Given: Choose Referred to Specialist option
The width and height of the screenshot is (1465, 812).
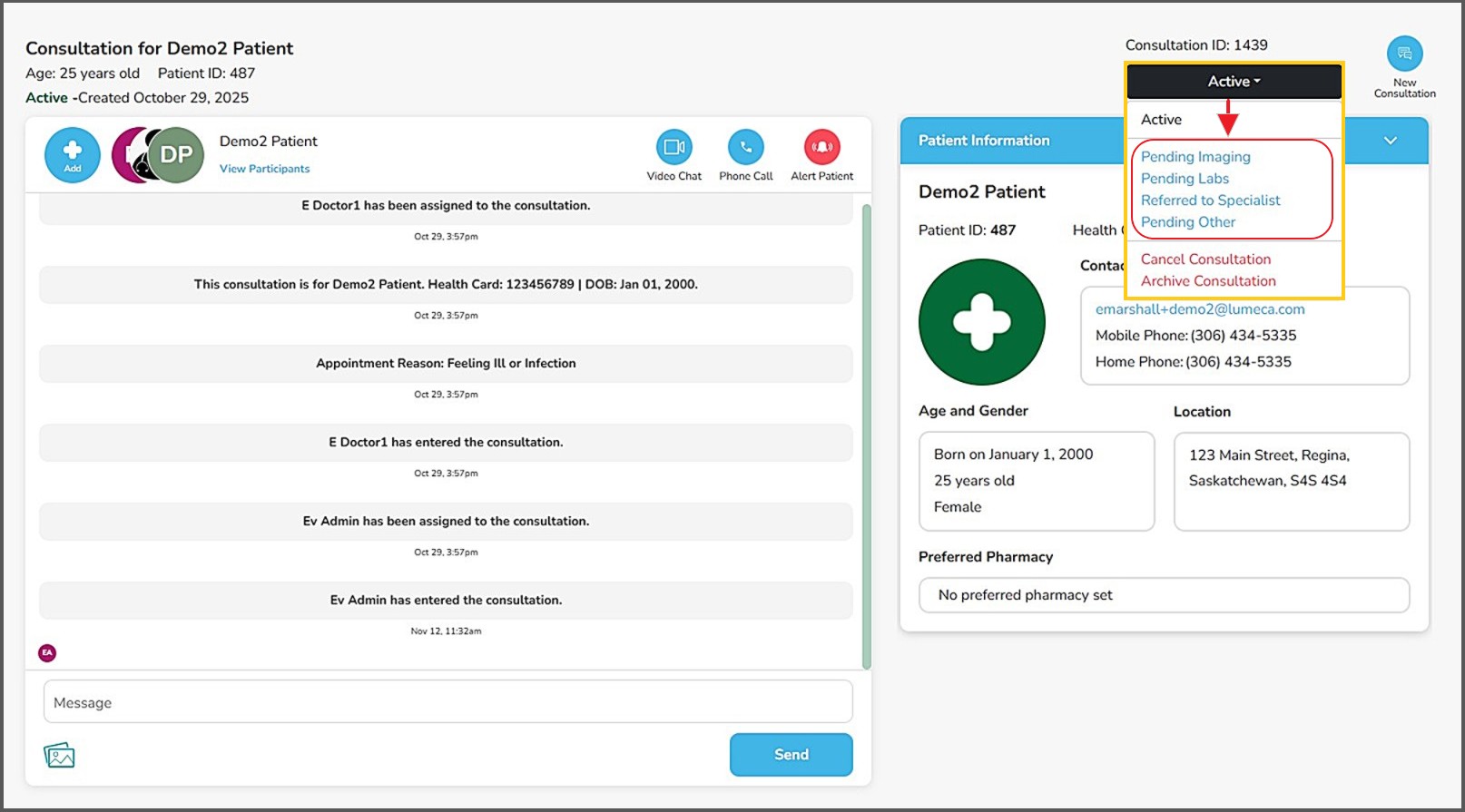Looking at the screenshot, I should 1210,201.
